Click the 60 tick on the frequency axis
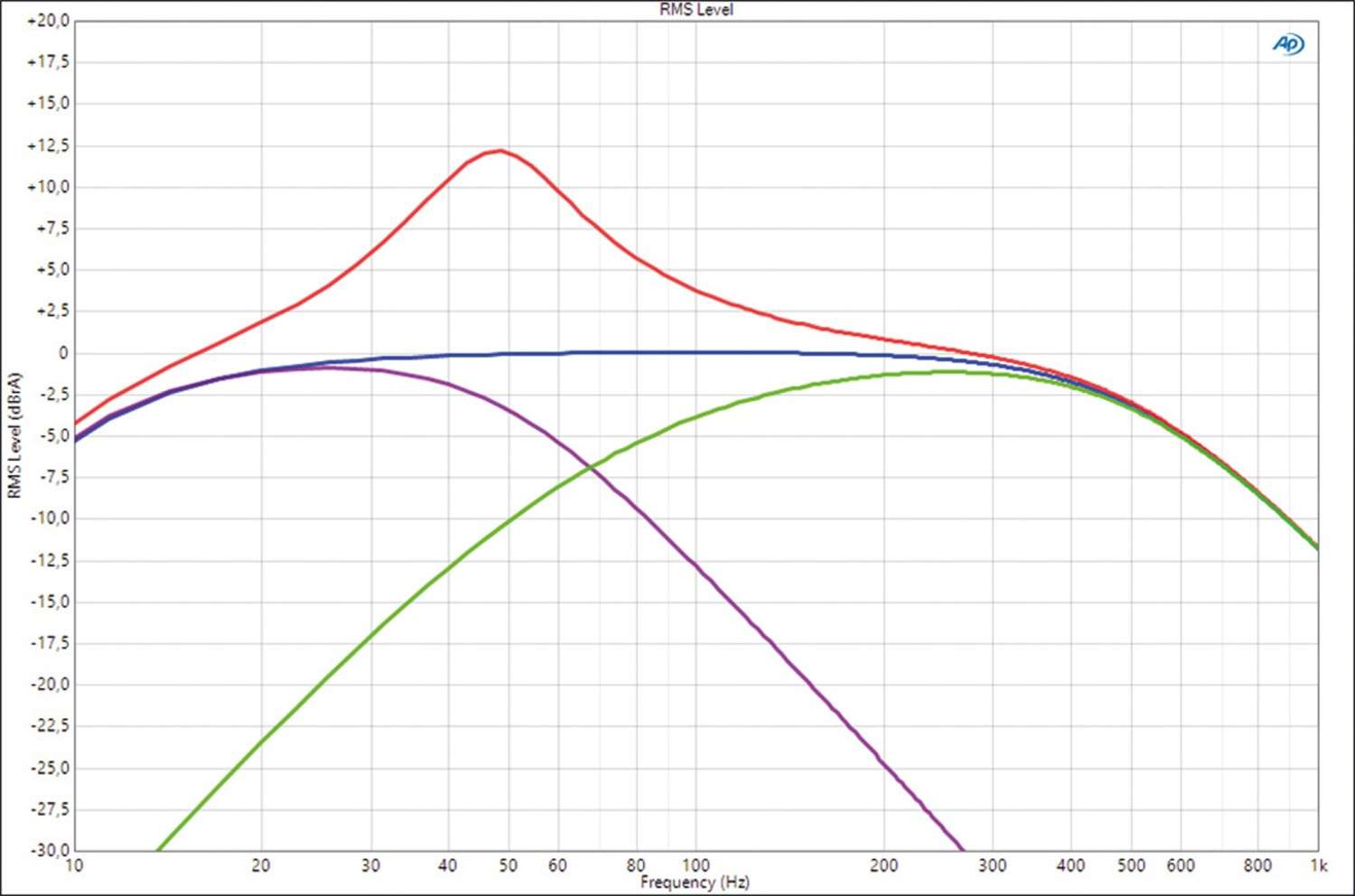1355x896 pixels. [557, 865]
